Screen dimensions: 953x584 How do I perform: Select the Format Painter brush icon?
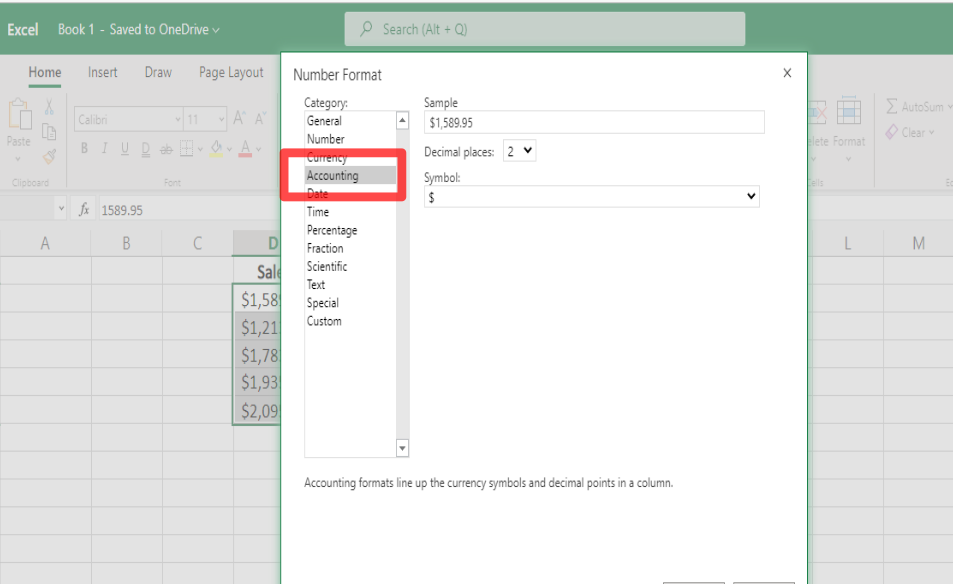(49, 156)
